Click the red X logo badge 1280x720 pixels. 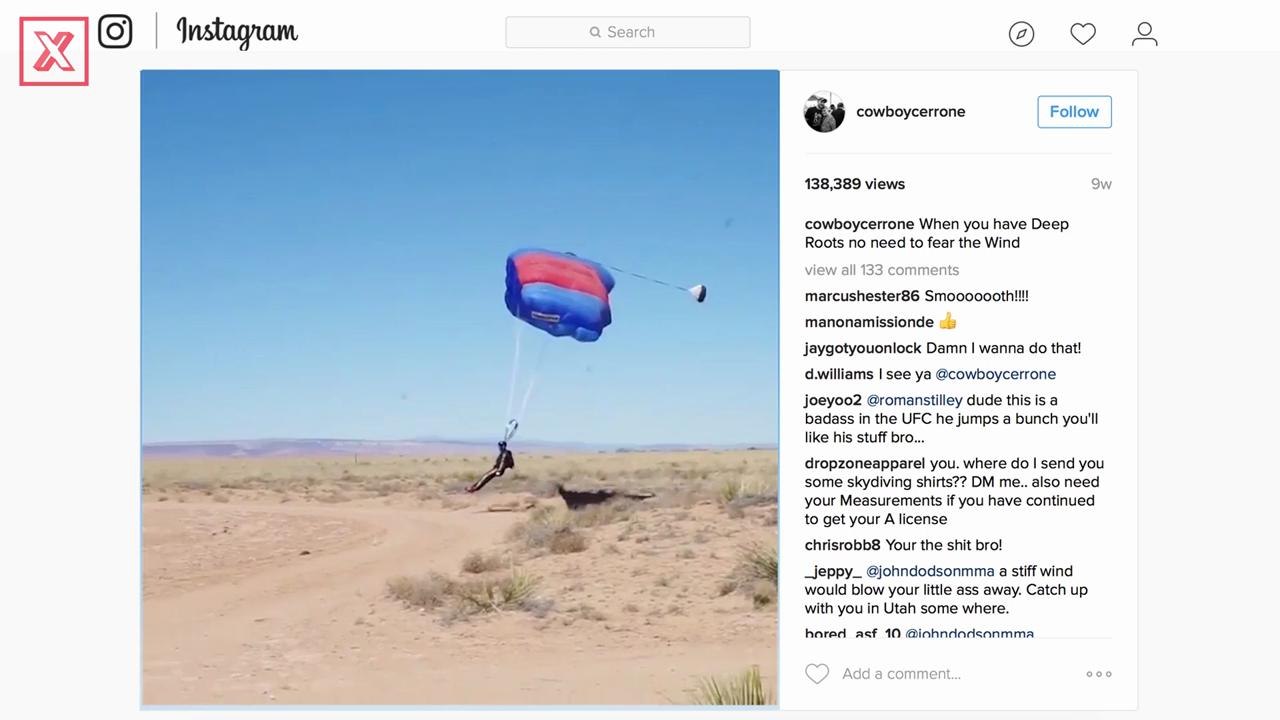click(x=54, y=51)
